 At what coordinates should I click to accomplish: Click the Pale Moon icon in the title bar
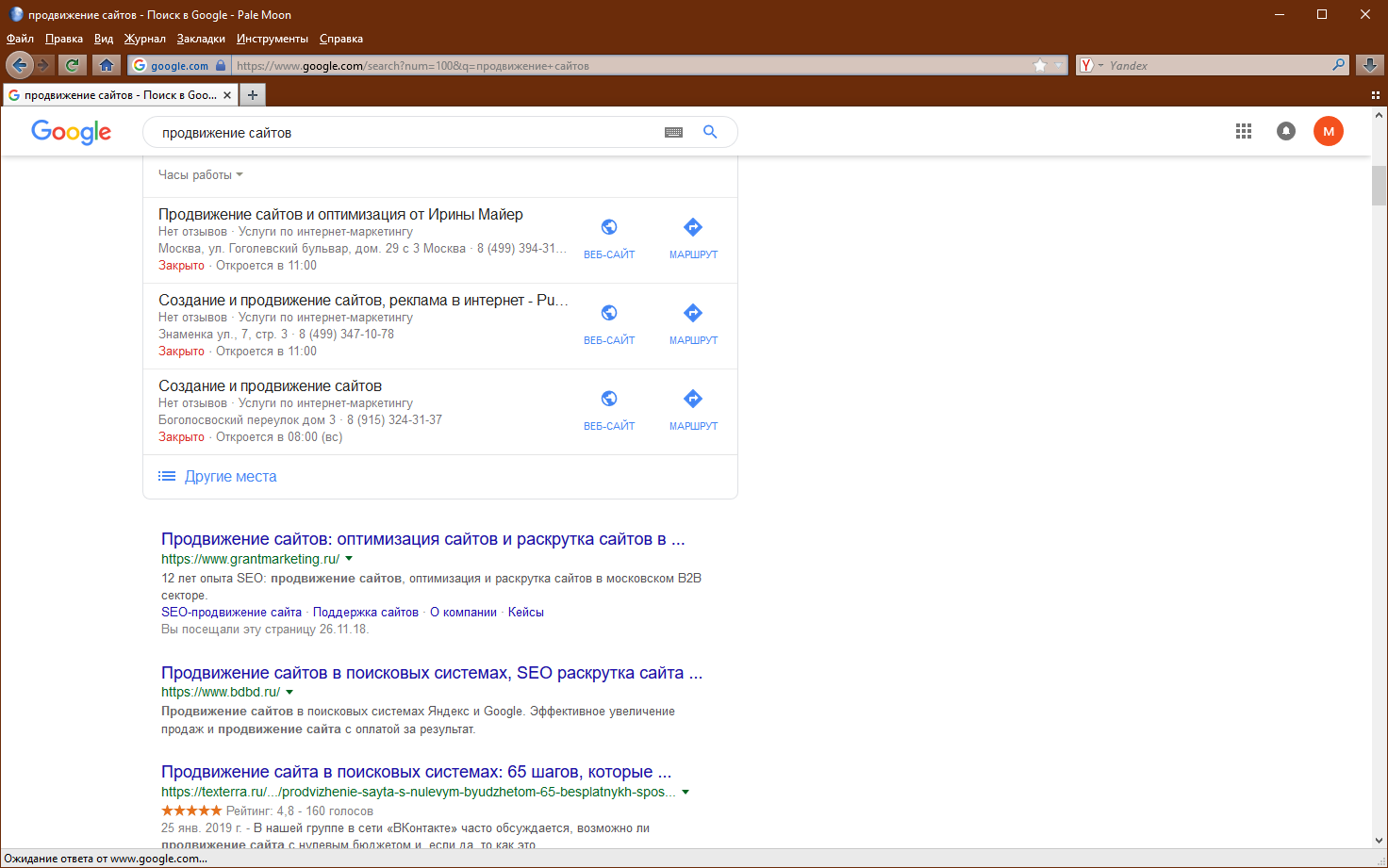click(16, 14)
